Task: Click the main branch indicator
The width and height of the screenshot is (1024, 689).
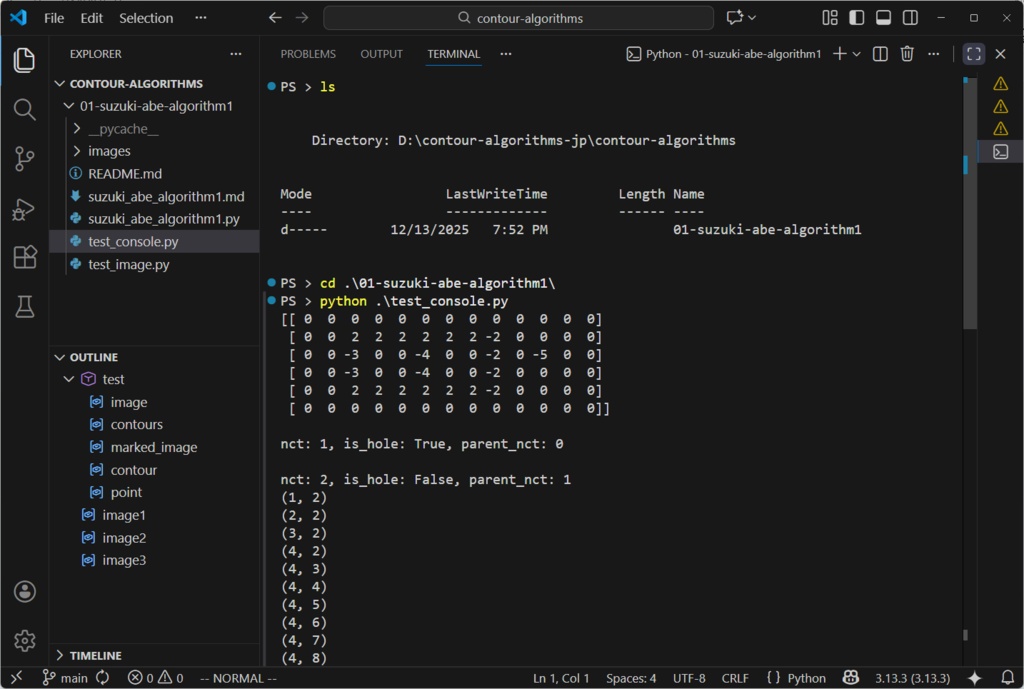Action: tap(64, 677)
